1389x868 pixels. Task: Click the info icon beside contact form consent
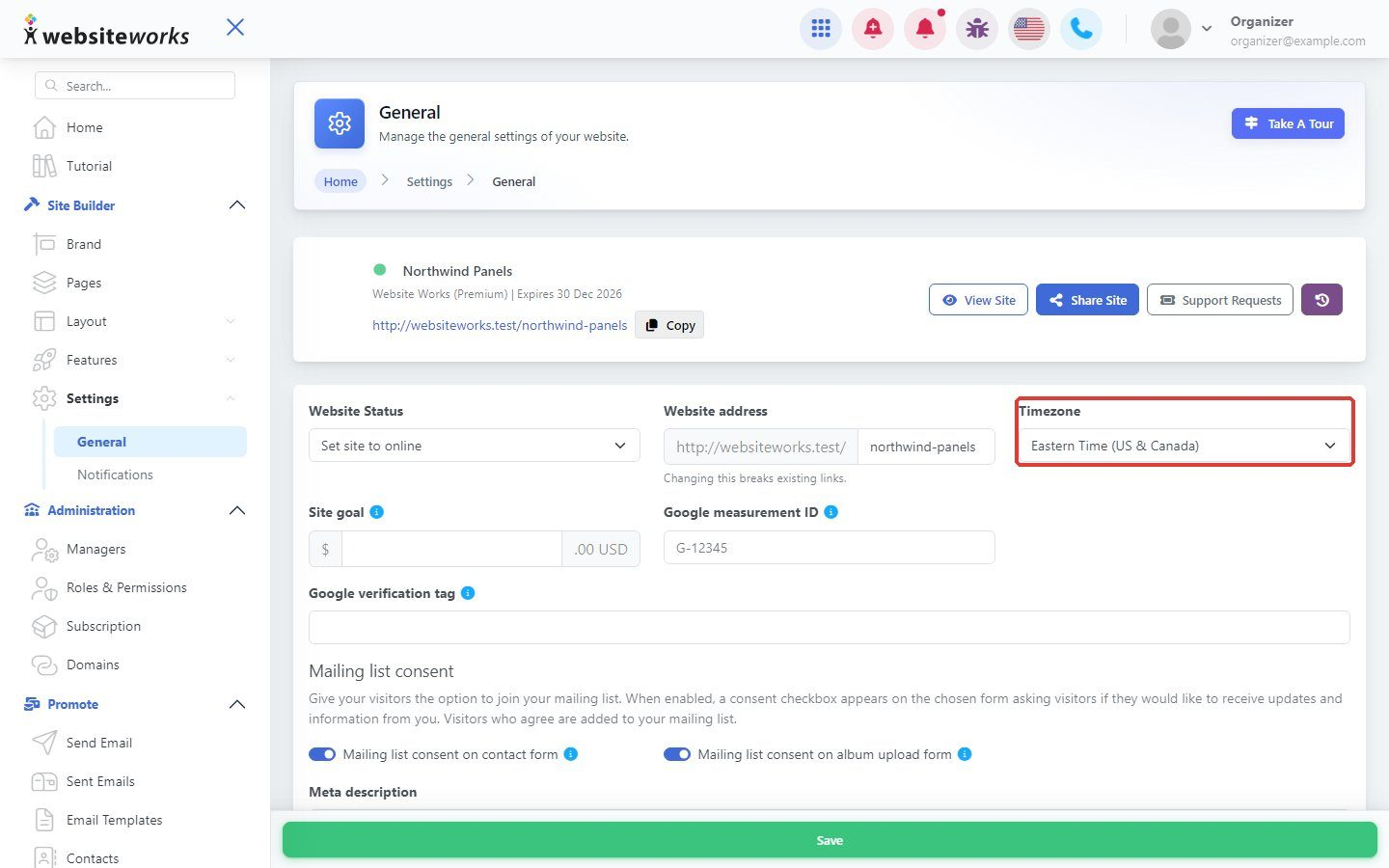[x=571, y=754]
